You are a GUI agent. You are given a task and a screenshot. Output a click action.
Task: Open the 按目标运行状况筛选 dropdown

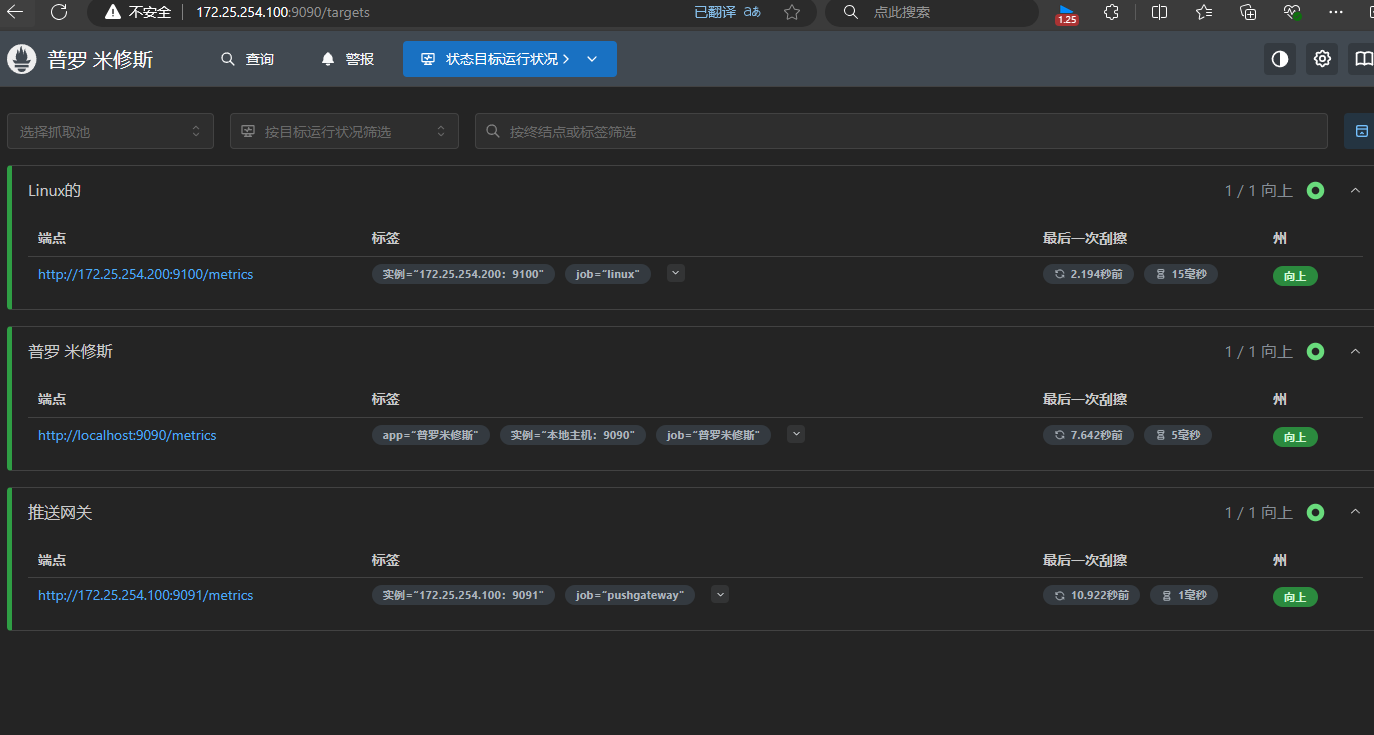pos(344,131)
